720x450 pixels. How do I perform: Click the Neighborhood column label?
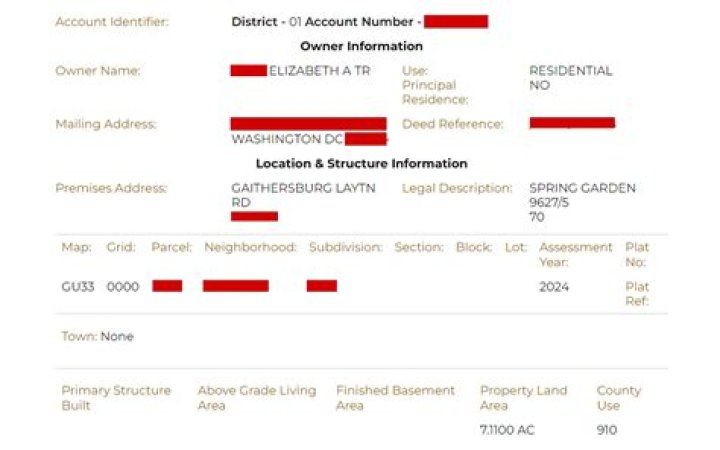coord(250,248)
